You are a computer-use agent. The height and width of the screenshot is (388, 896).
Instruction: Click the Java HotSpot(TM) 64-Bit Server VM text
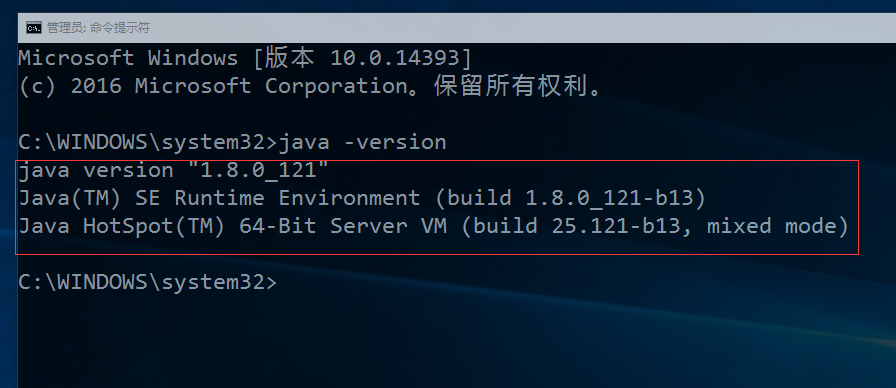click(233, 226)
